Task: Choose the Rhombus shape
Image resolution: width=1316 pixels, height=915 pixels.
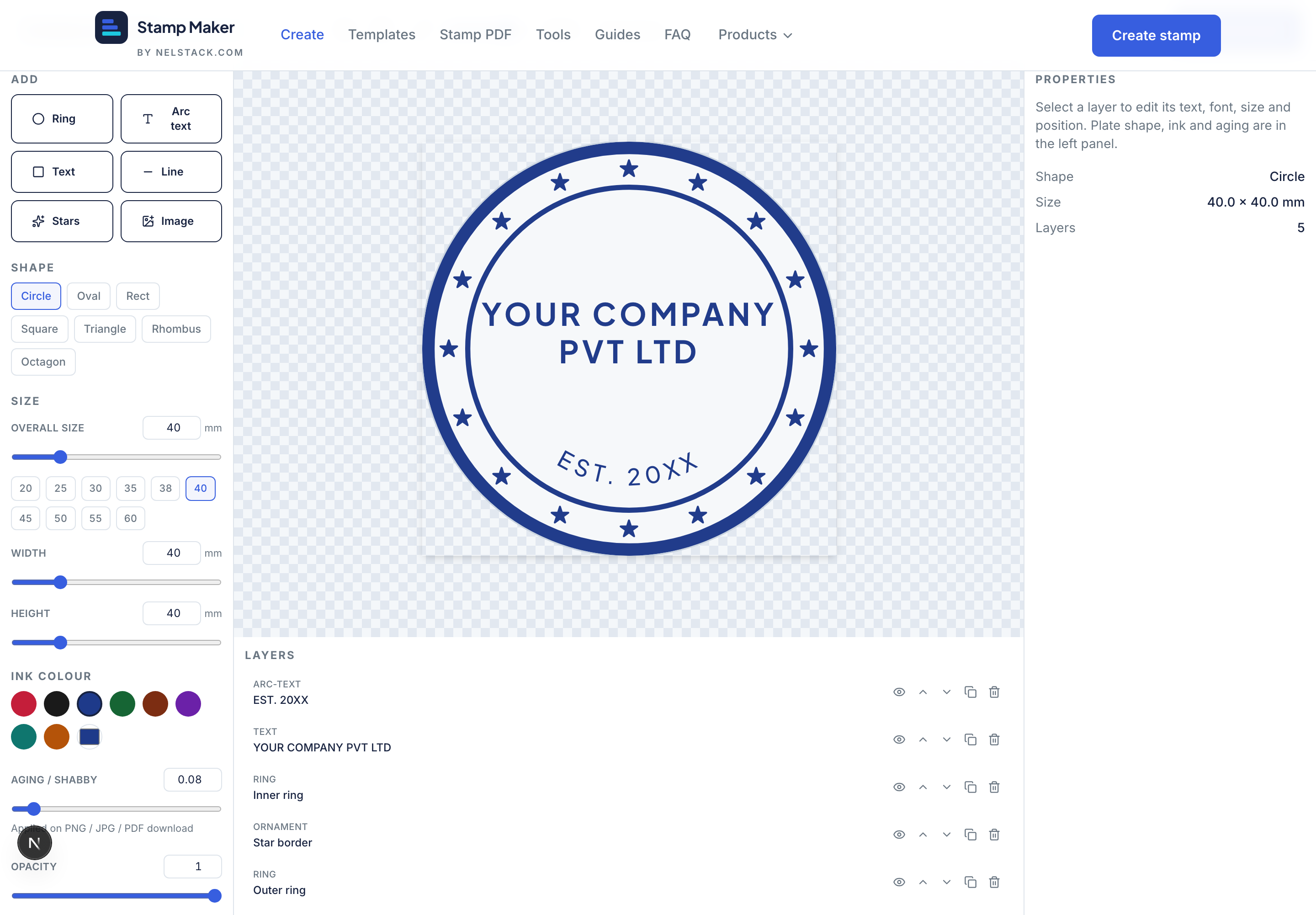Action: point(176,329)
